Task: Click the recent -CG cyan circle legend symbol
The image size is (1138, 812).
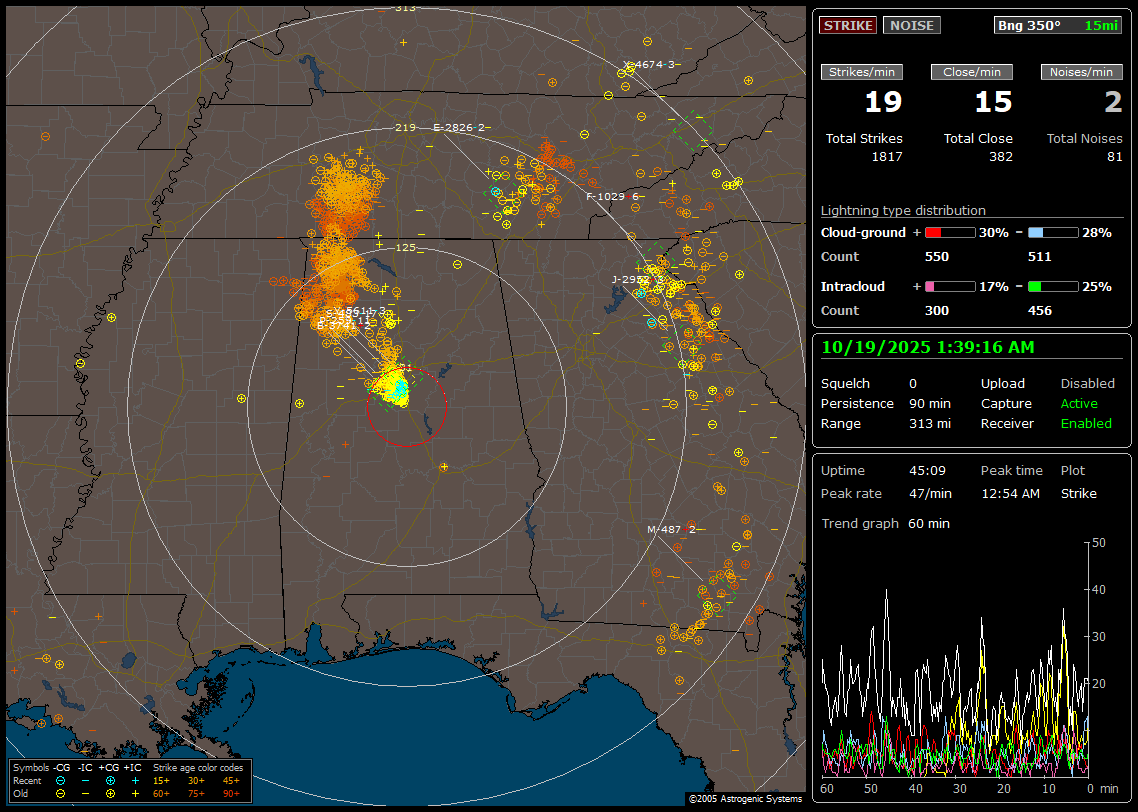Action: (x=61, y=780)
